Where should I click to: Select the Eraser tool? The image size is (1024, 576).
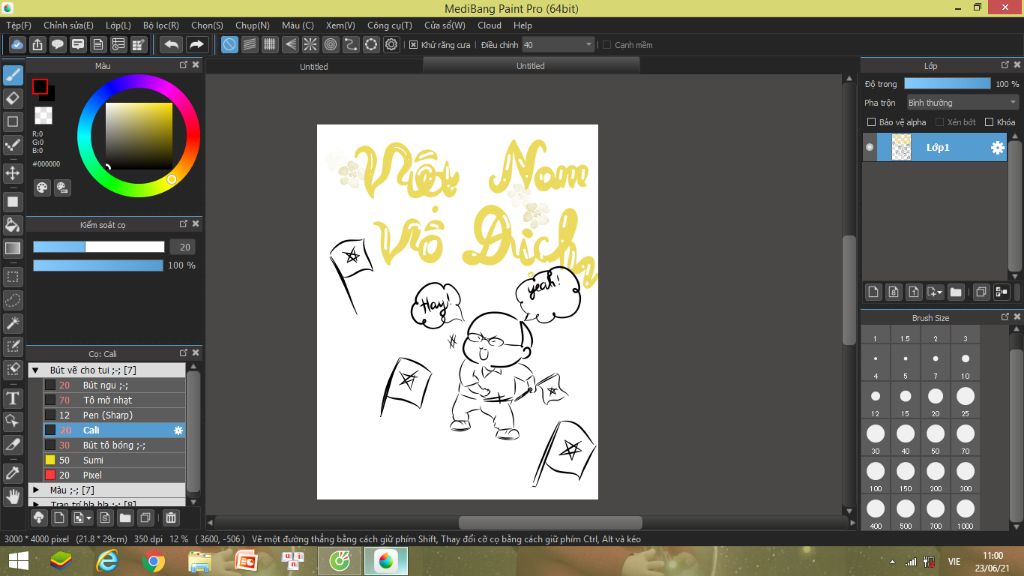click(13, 99)
